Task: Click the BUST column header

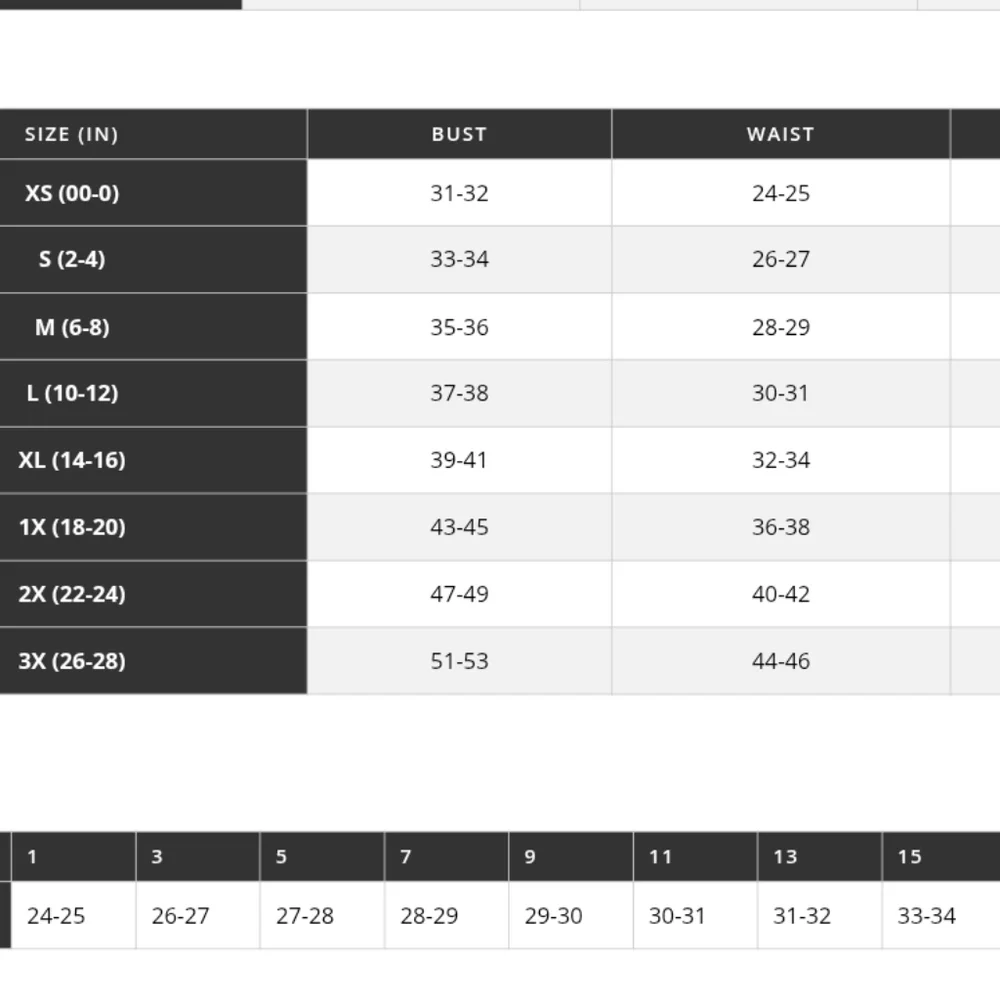Action: pos(459,134)
